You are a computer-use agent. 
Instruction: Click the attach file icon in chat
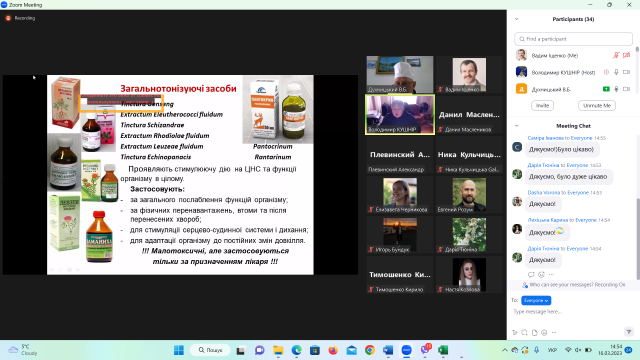[534, 333]
